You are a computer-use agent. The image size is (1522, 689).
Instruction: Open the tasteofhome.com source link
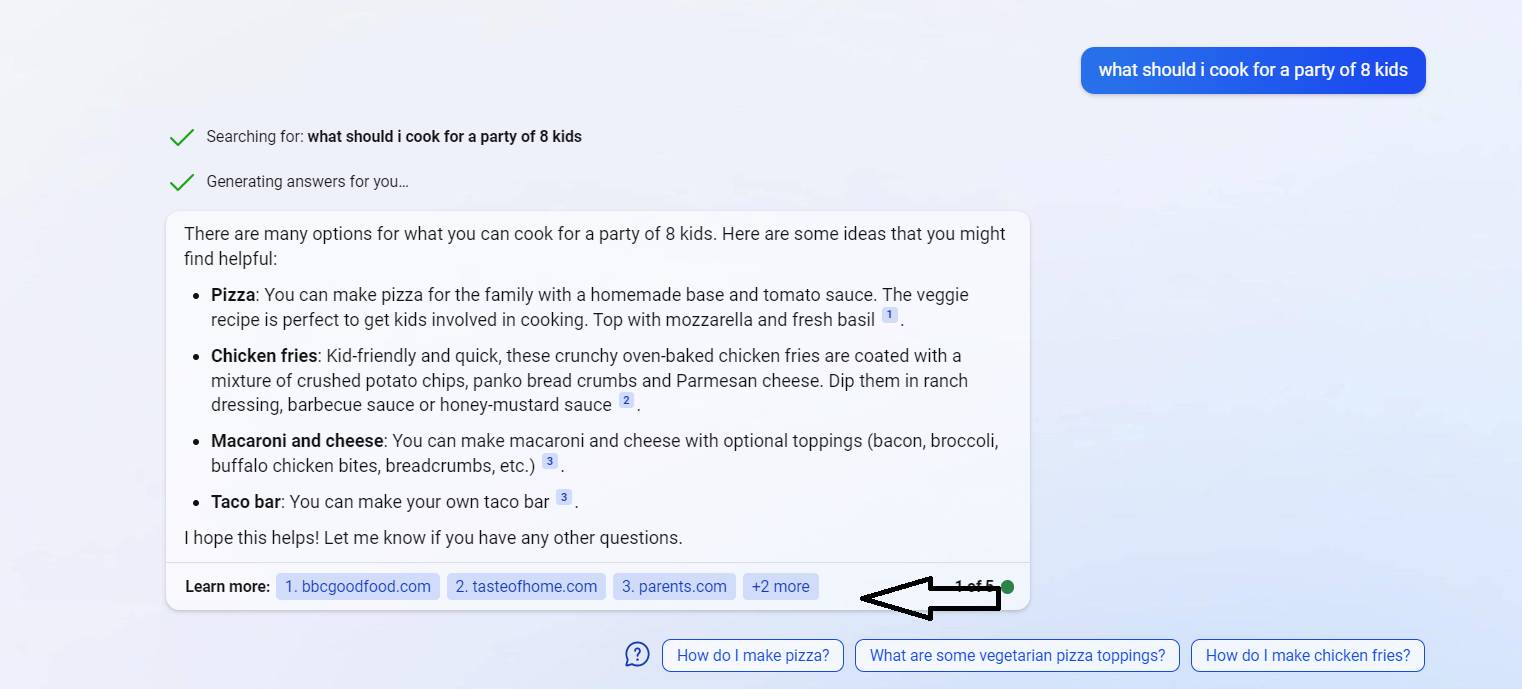click(x=526, y=587)
